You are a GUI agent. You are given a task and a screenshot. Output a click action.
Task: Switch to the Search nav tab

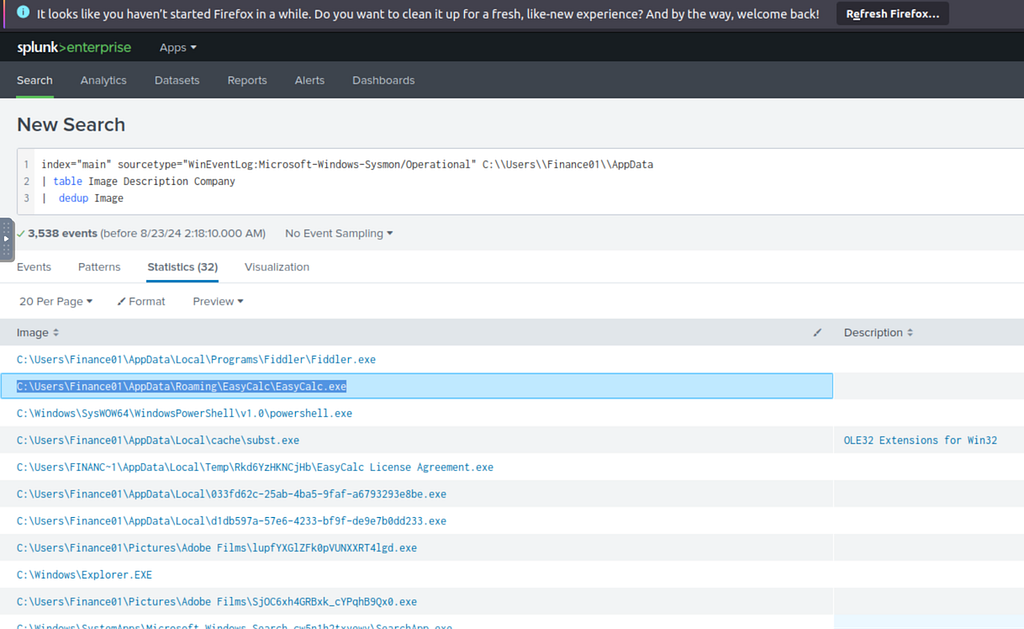35,80
